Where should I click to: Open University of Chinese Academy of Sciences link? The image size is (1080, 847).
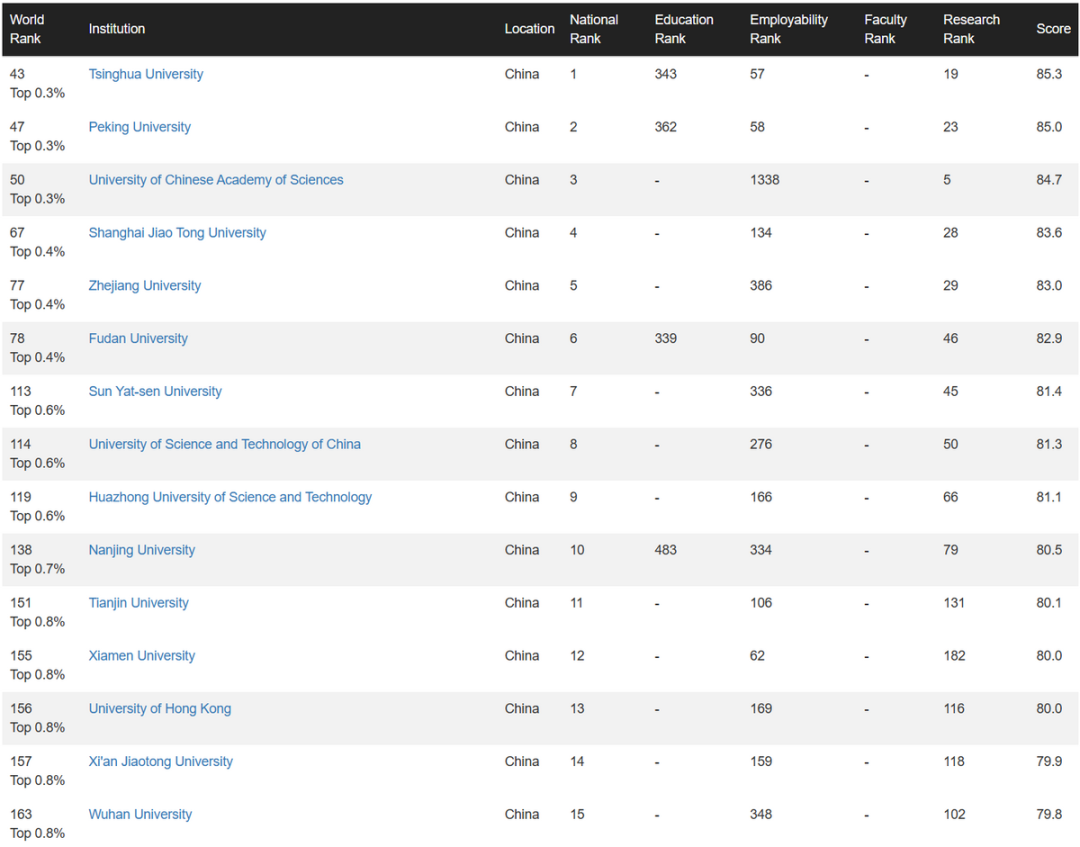[x=216, y=180]
